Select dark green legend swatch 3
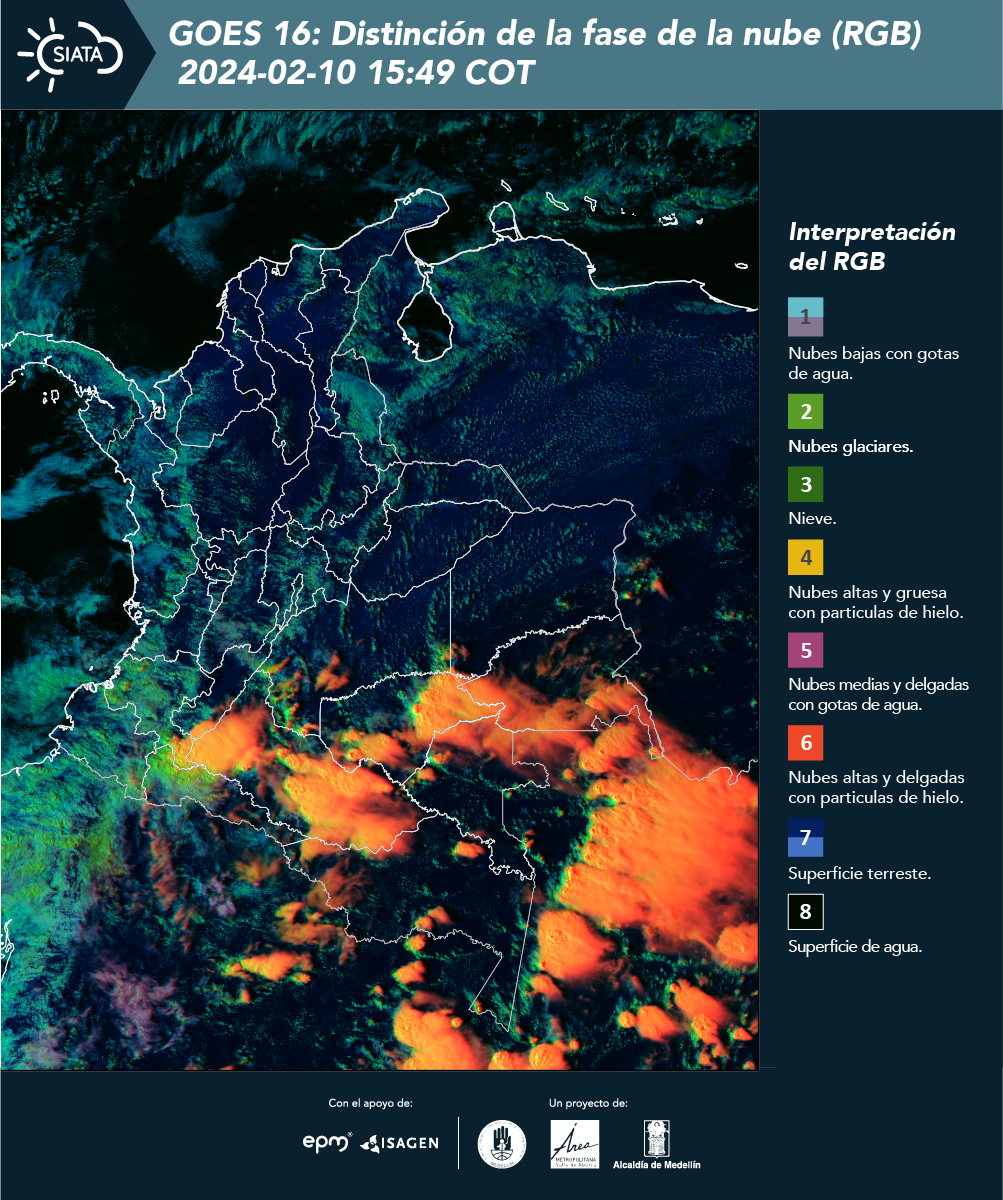 click(805, 485)
